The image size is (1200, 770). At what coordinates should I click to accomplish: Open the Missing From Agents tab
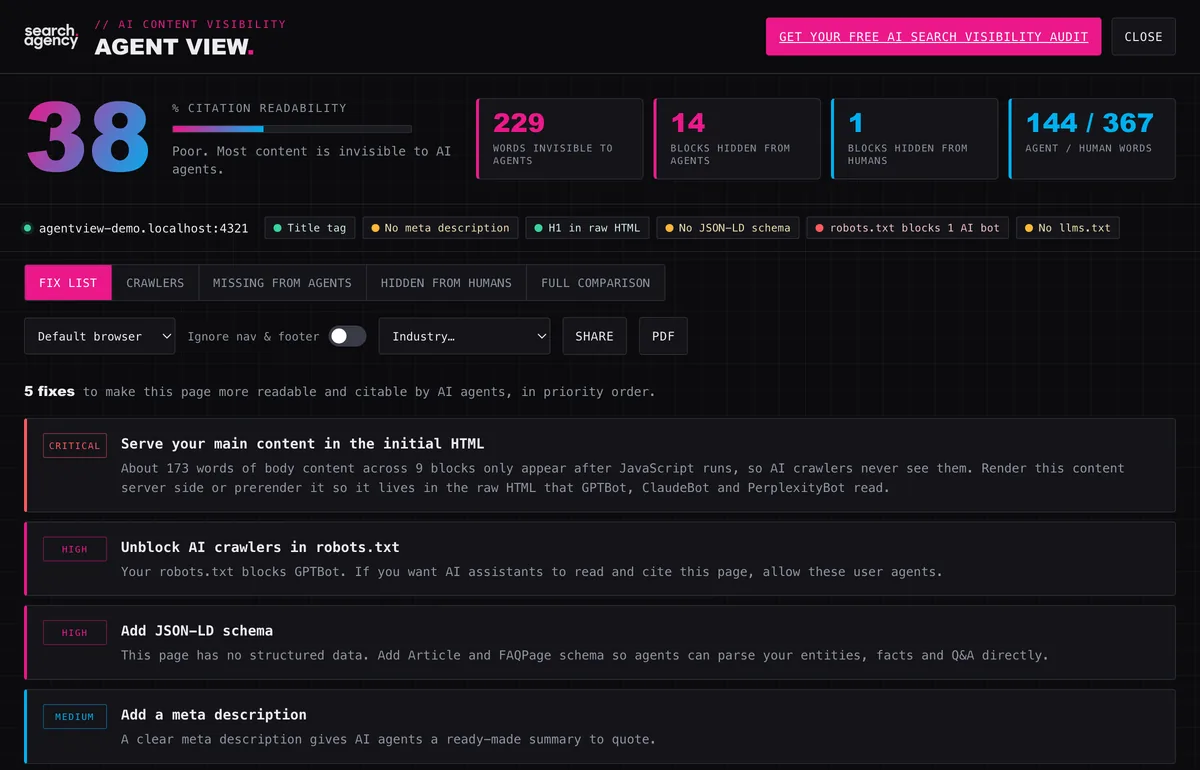pos(282,283)
